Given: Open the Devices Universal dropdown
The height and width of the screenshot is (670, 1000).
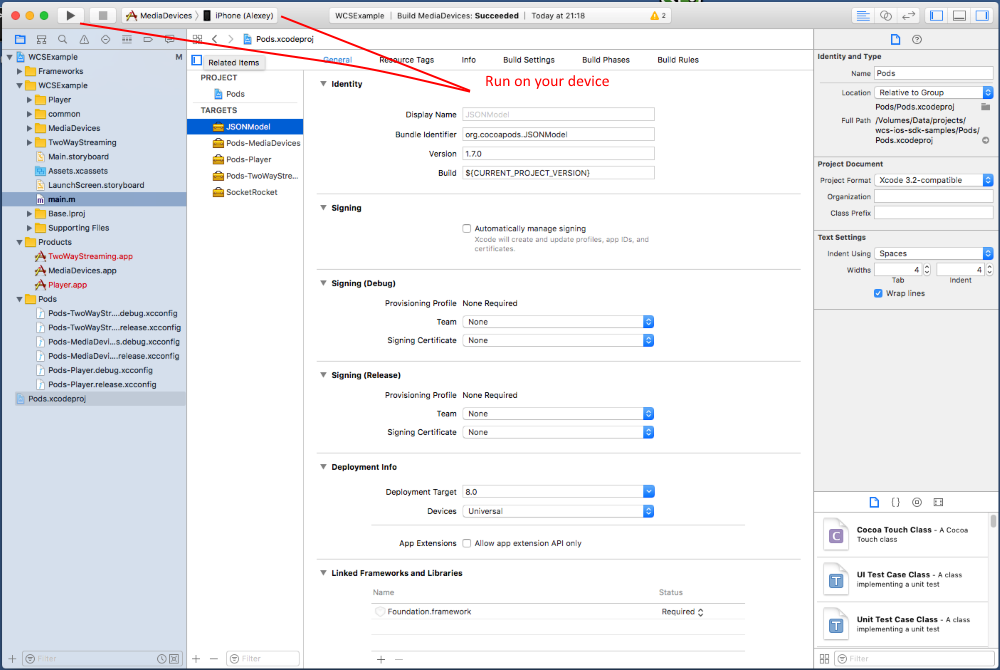Looking at the screenshot, I should click(x=648, y=511).
